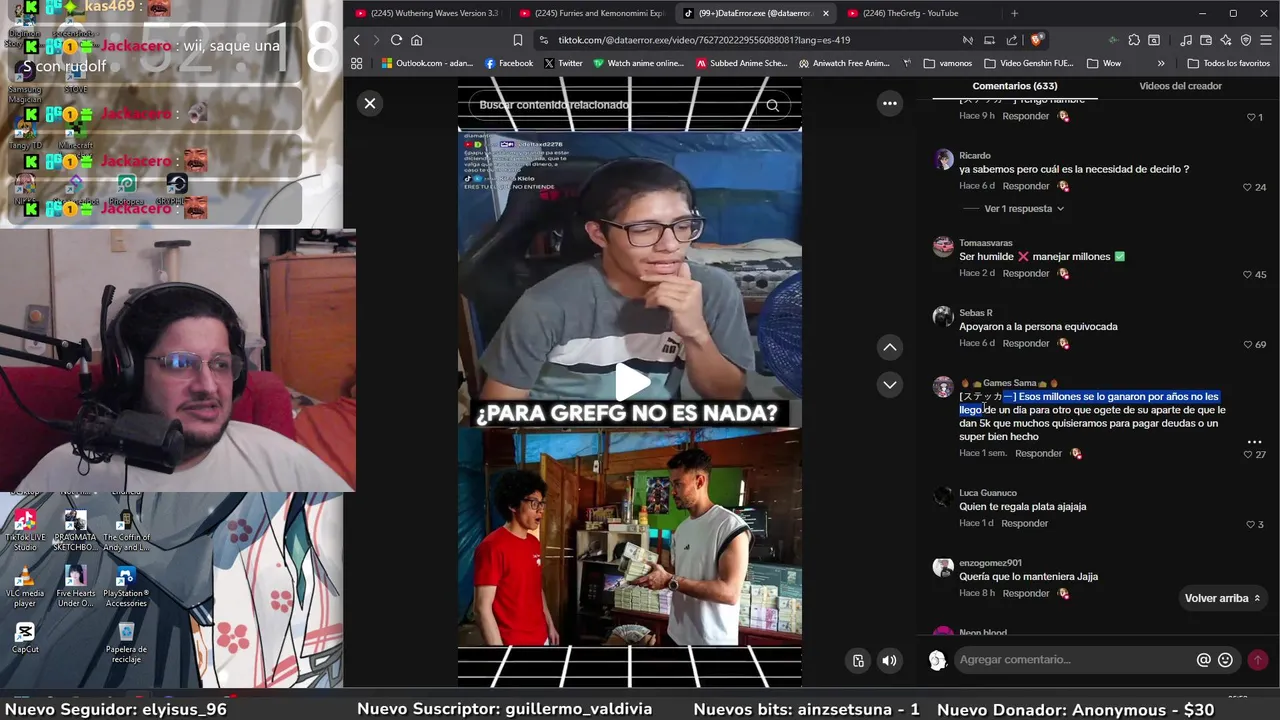Reply to Games Sama's comment via Responder
The image size is (1280, 720).
point(1038,453)
